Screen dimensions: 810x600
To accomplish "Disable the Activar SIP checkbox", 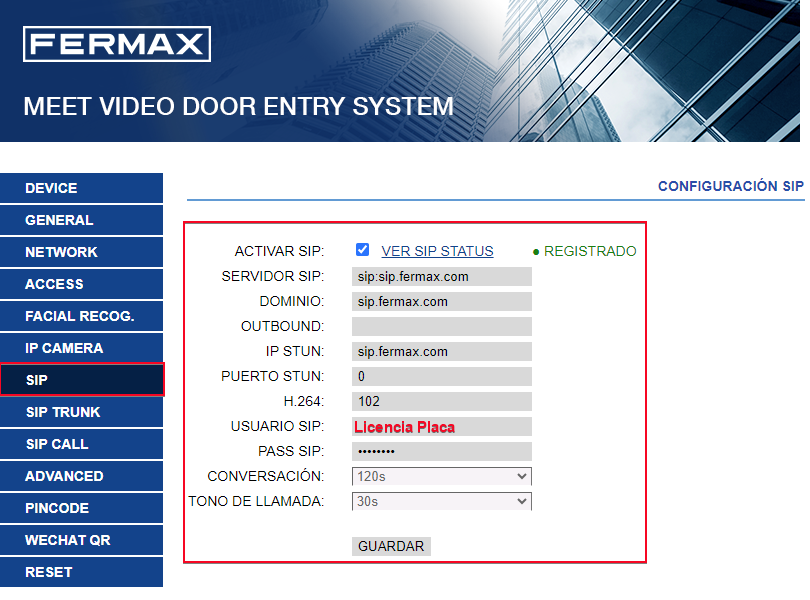I will (362, 250).
